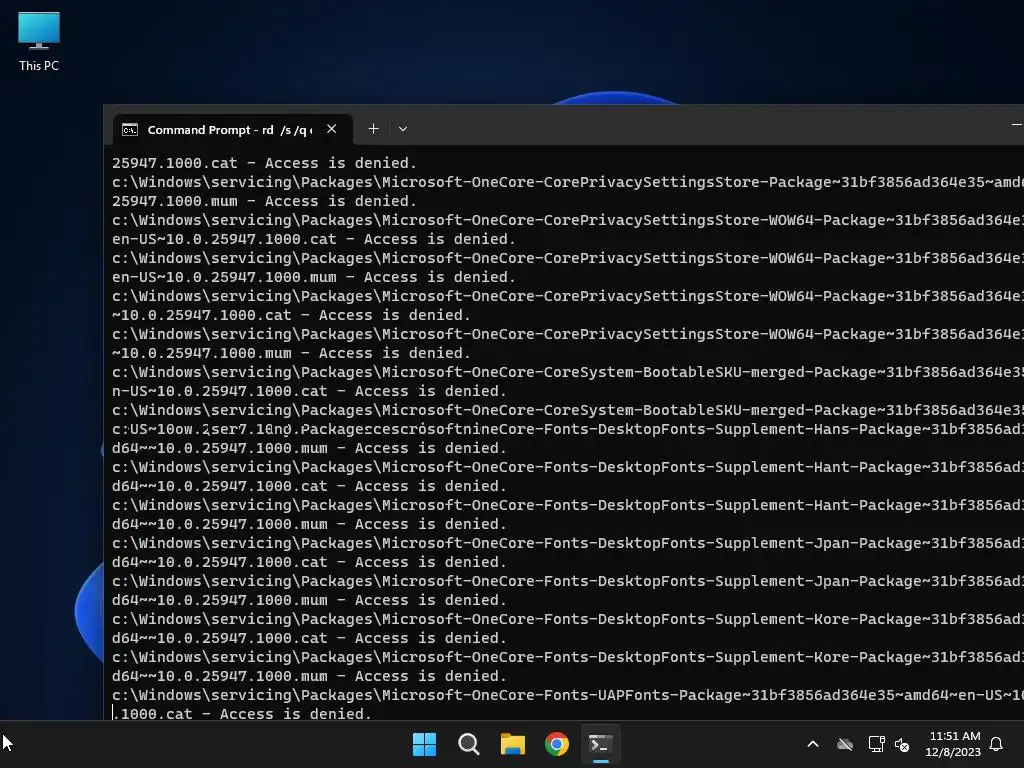The image size is (1024, 768).
Task: Minimize the terminal window
Action: (x=1016, y=124)
